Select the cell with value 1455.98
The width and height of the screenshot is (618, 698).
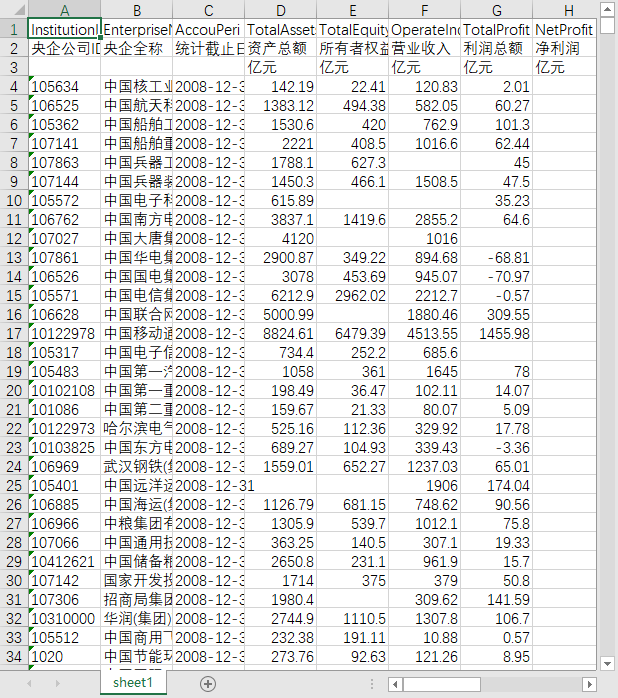[496, 333]
